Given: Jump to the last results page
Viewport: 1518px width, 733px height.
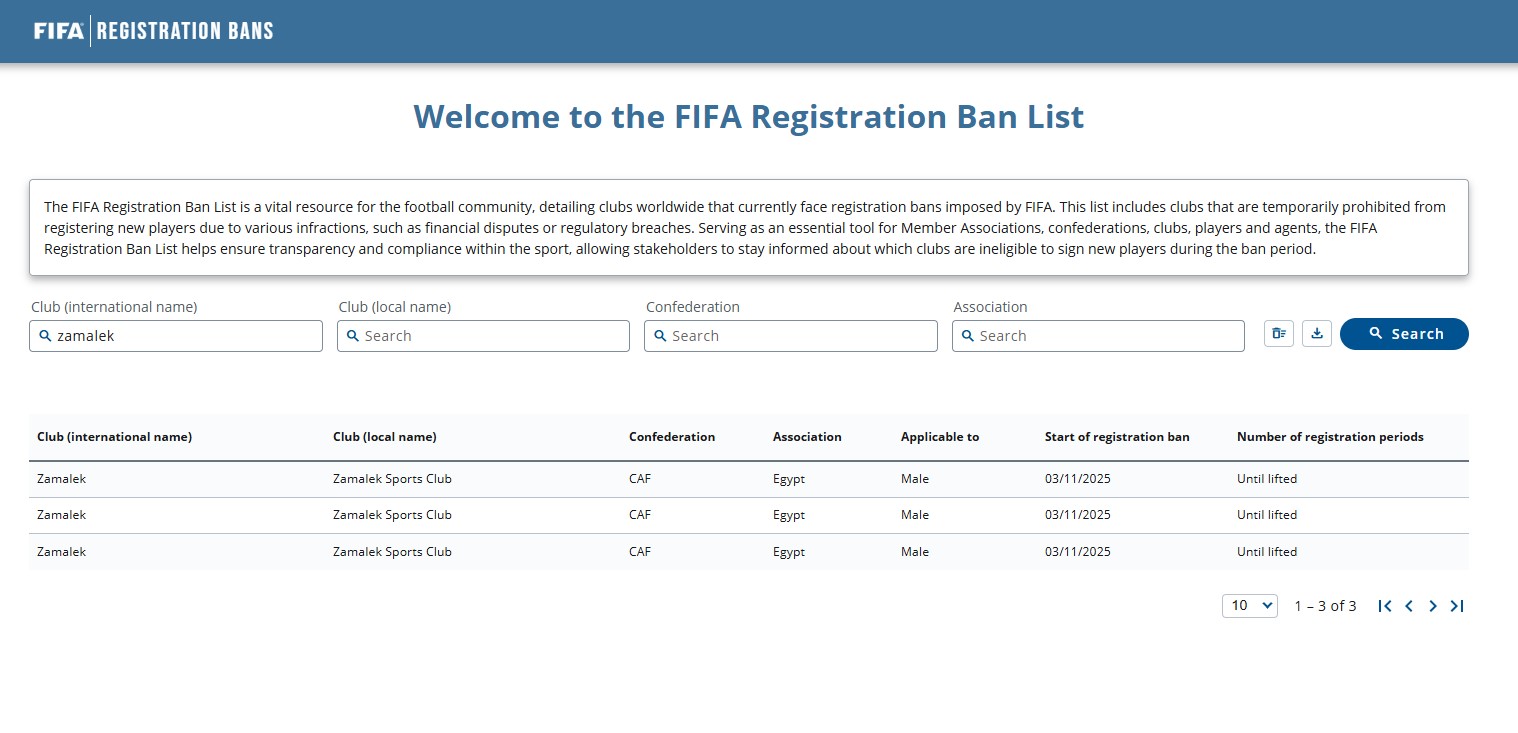Looking at the screenshot, I should click(1457, 606).
